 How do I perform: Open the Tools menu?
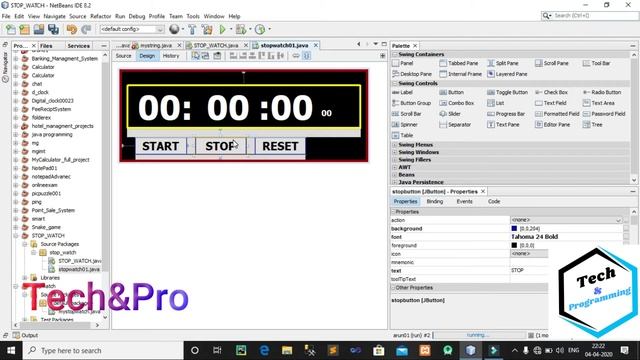(x=193, y=16)
